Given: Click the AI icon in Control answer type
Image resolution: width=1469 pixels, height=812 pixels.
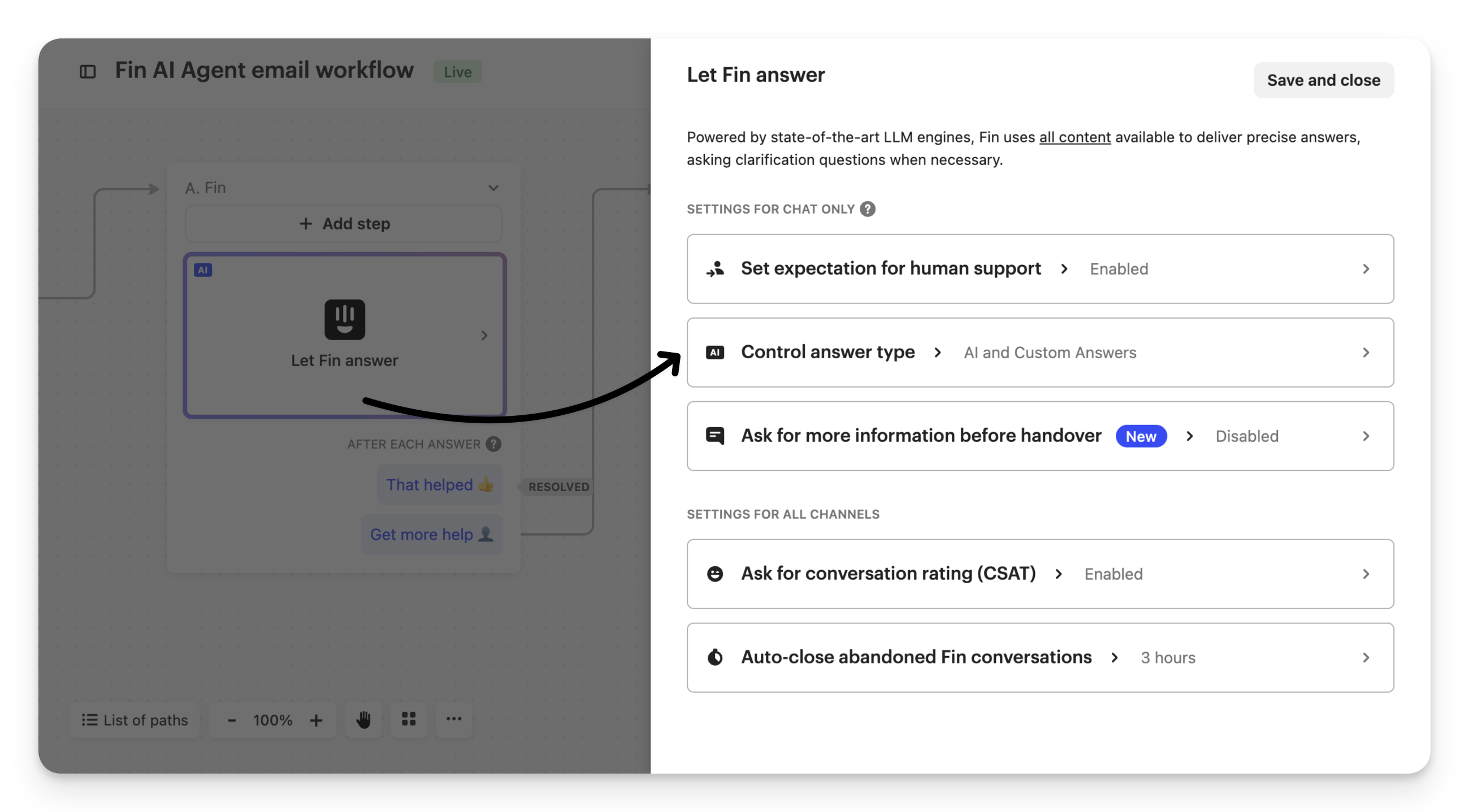Looking at the screenshot, I should 715,353.
